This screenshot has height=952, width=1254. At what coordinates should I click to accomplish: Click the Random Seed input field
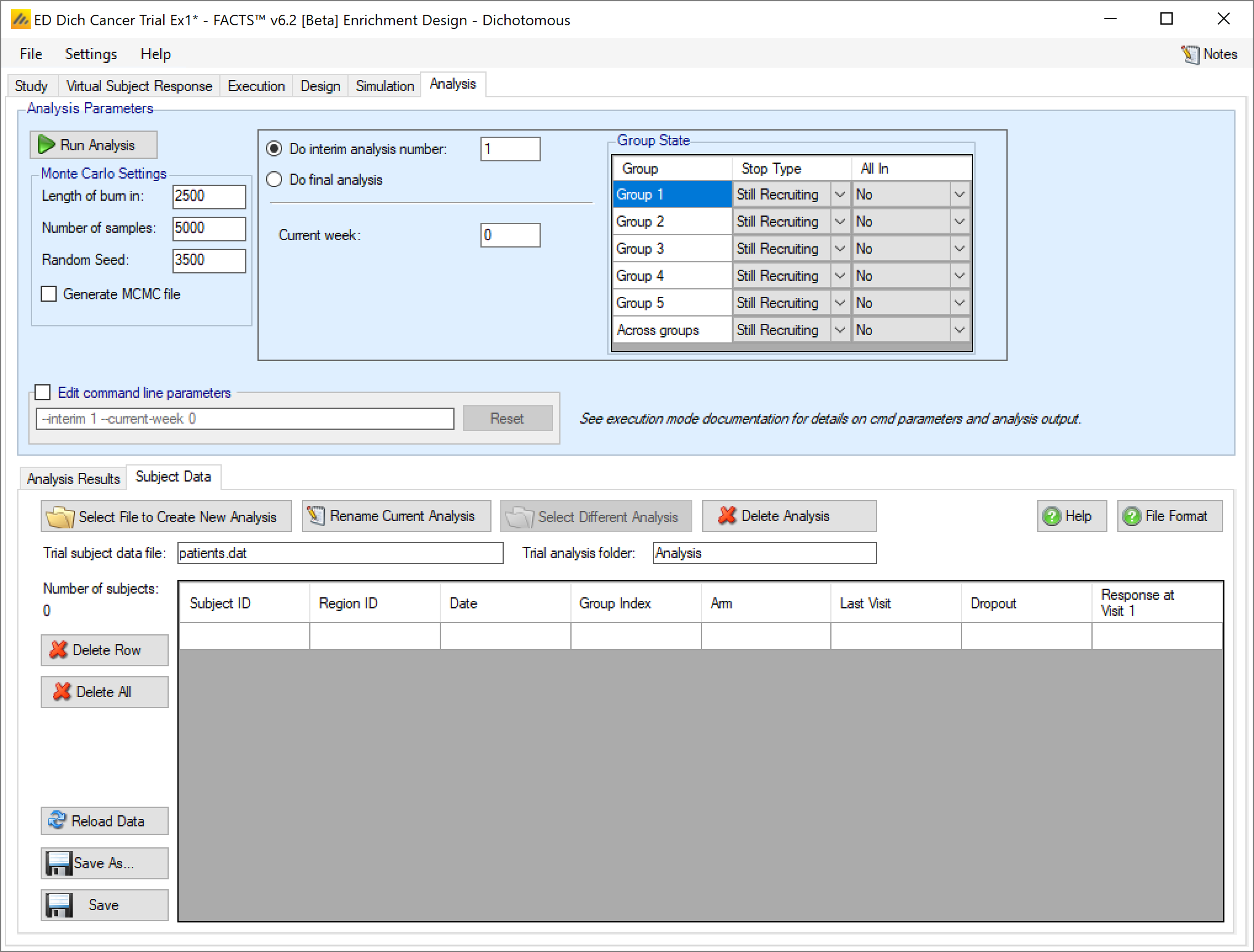(209, 260)
